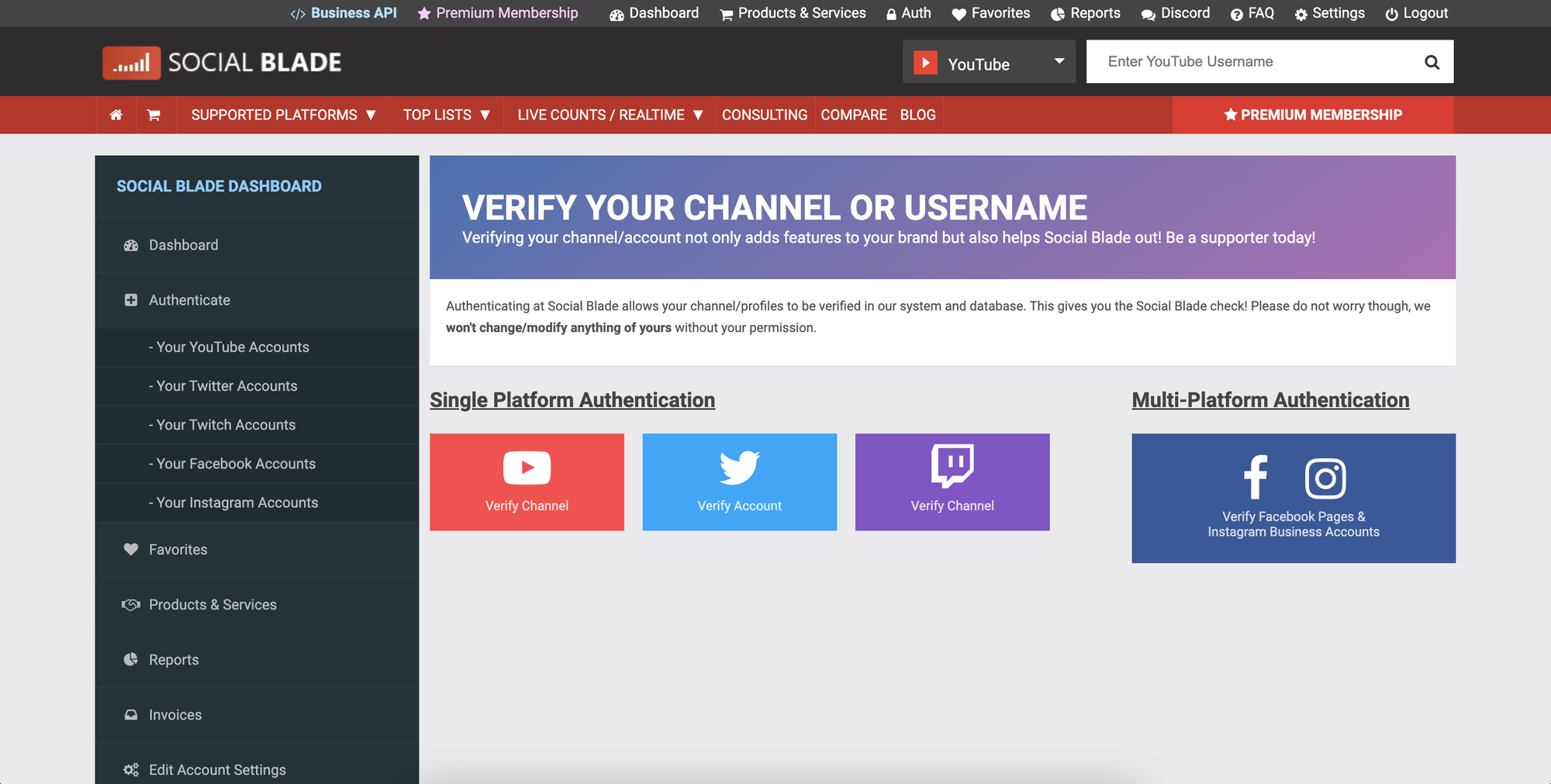This screenshot has width=1551, height=784.
Task: Expand the Supported Platforms menu
Action: tap(282, 115)
